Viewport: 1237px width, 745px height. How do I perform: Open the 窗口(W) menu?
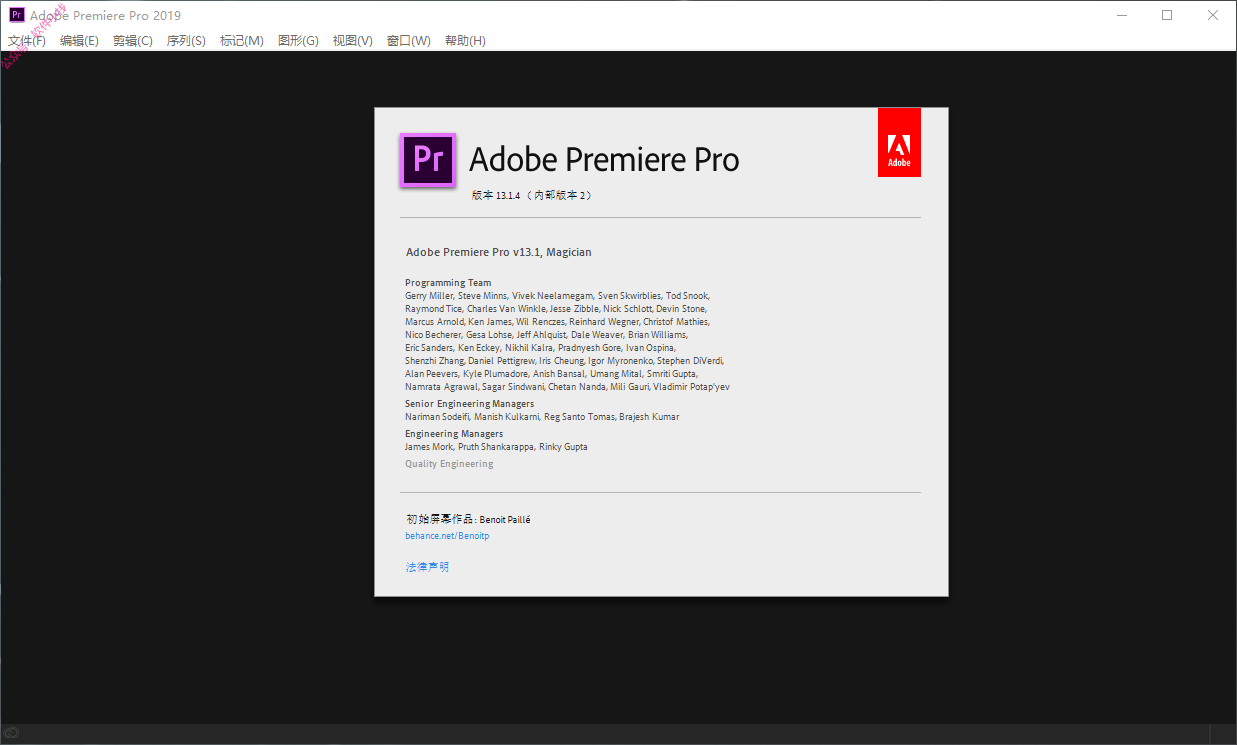[x=409, y=41]
